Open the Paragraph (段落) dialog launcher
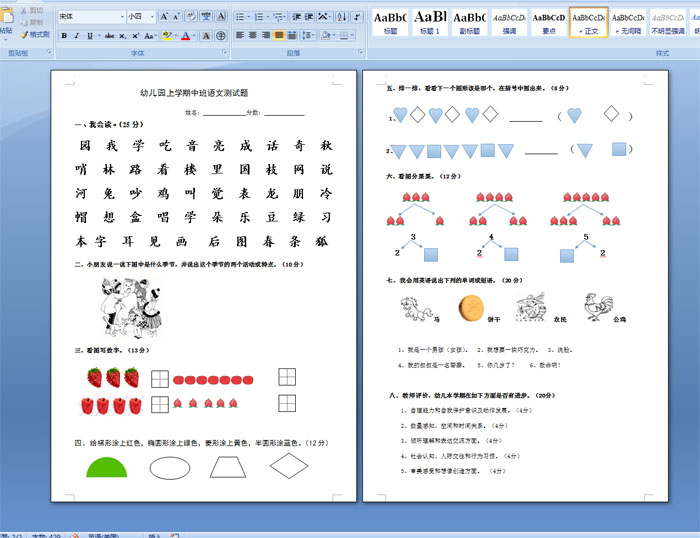The width and height of the screenshot is (700, 538). click(x=360, y=53)
